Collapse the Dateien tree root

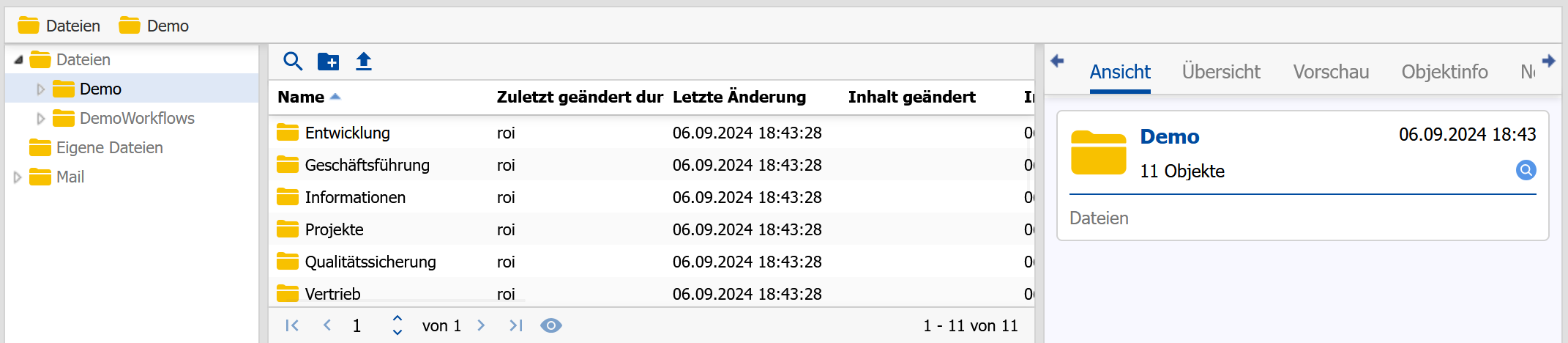18,59
